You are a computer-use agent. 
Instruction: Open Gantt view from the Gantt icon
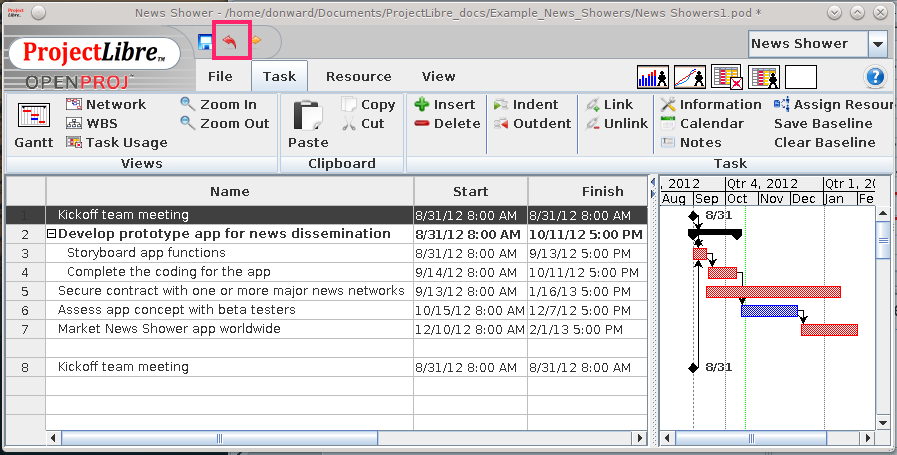click(34, 126)
